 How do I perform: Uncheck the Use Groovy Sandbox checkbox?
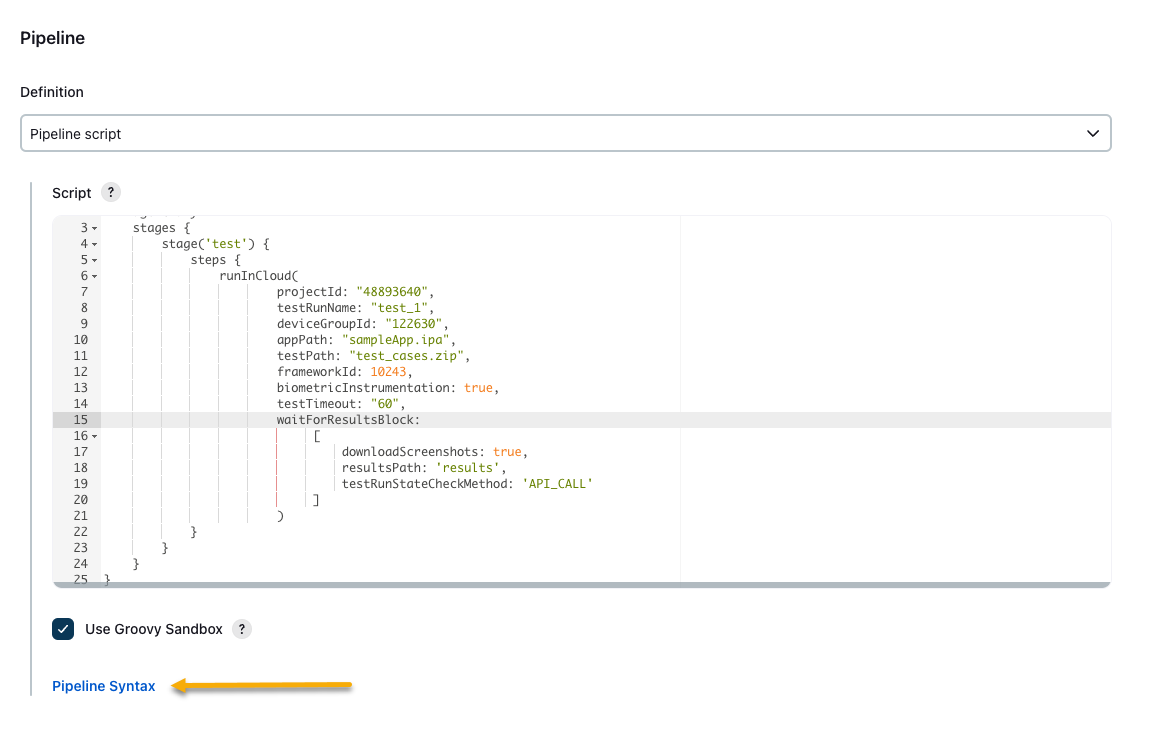pyautogui.click(x=62, y=629)
